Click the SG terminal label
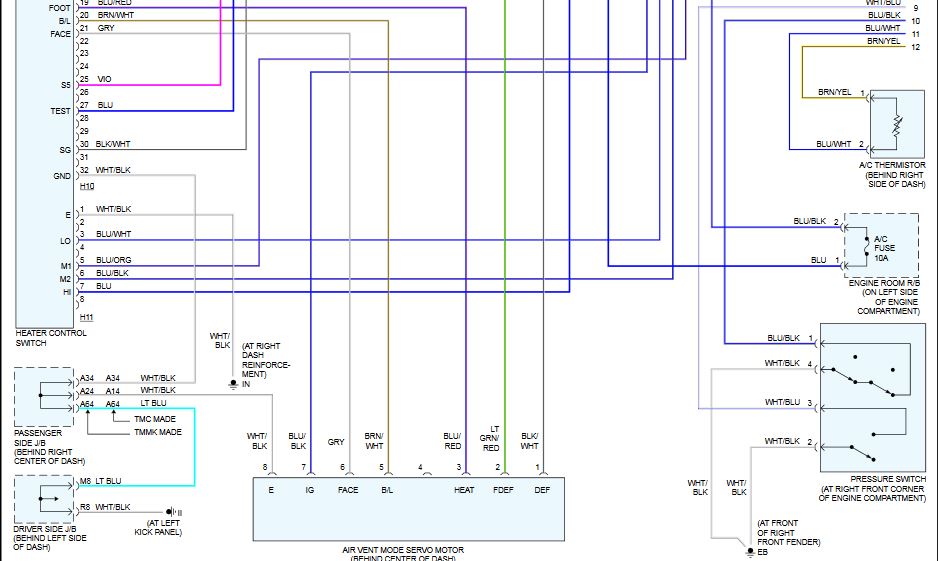Image resolution: width=938 pixels, height=561 pixels. [x=65, y=150]
